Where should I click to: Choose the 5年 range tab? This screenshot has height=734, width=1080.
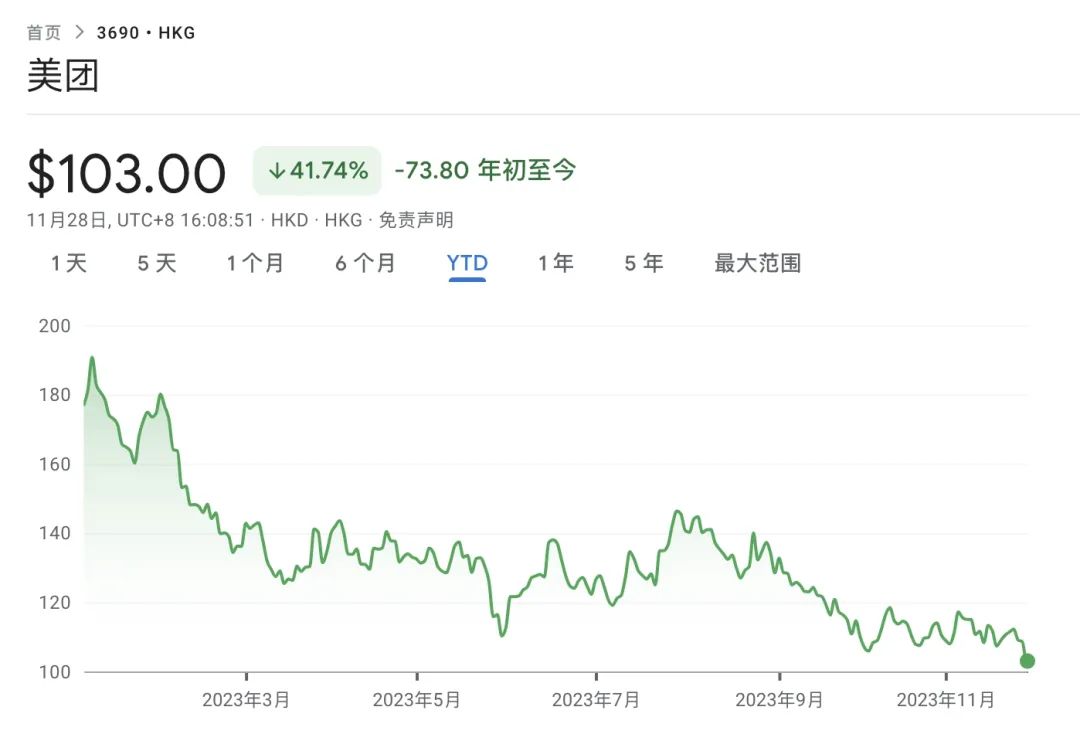[644, 263]
